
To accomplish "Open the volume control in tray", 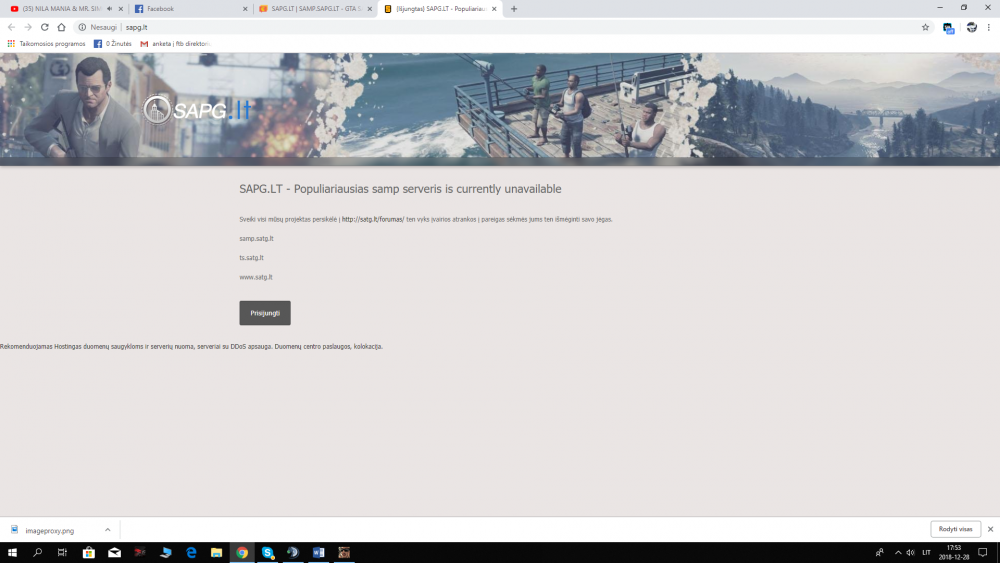I will [911, 553].
